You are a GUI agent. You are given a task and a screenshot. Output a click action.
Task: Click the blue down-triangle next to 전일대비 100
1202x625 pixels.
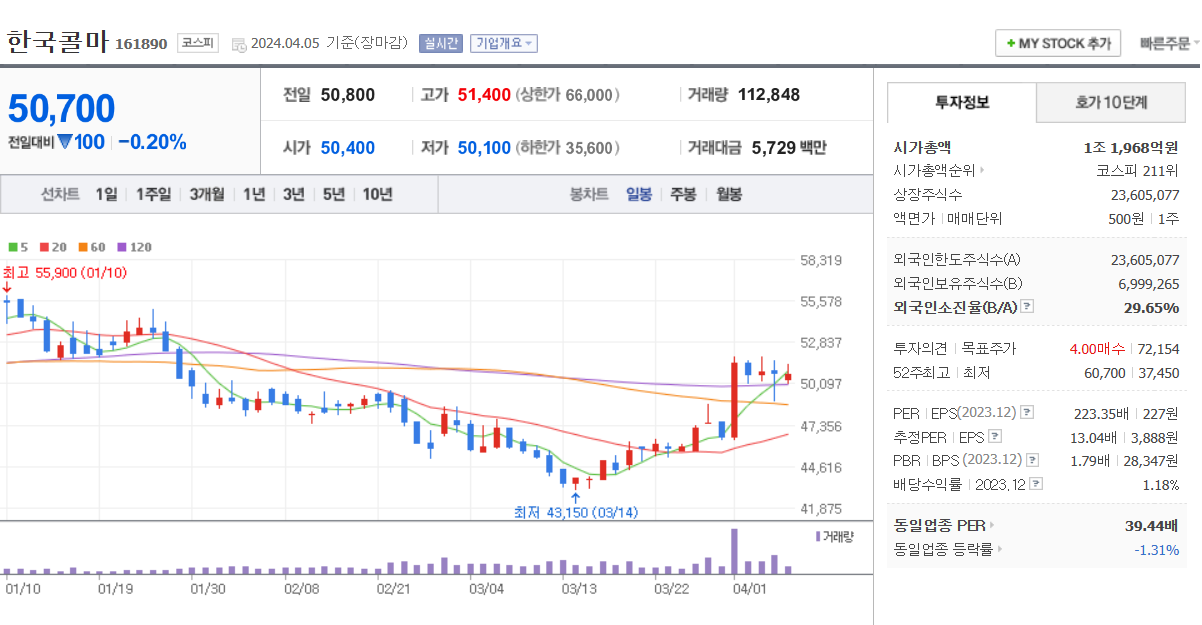click(x=65, y=142)
